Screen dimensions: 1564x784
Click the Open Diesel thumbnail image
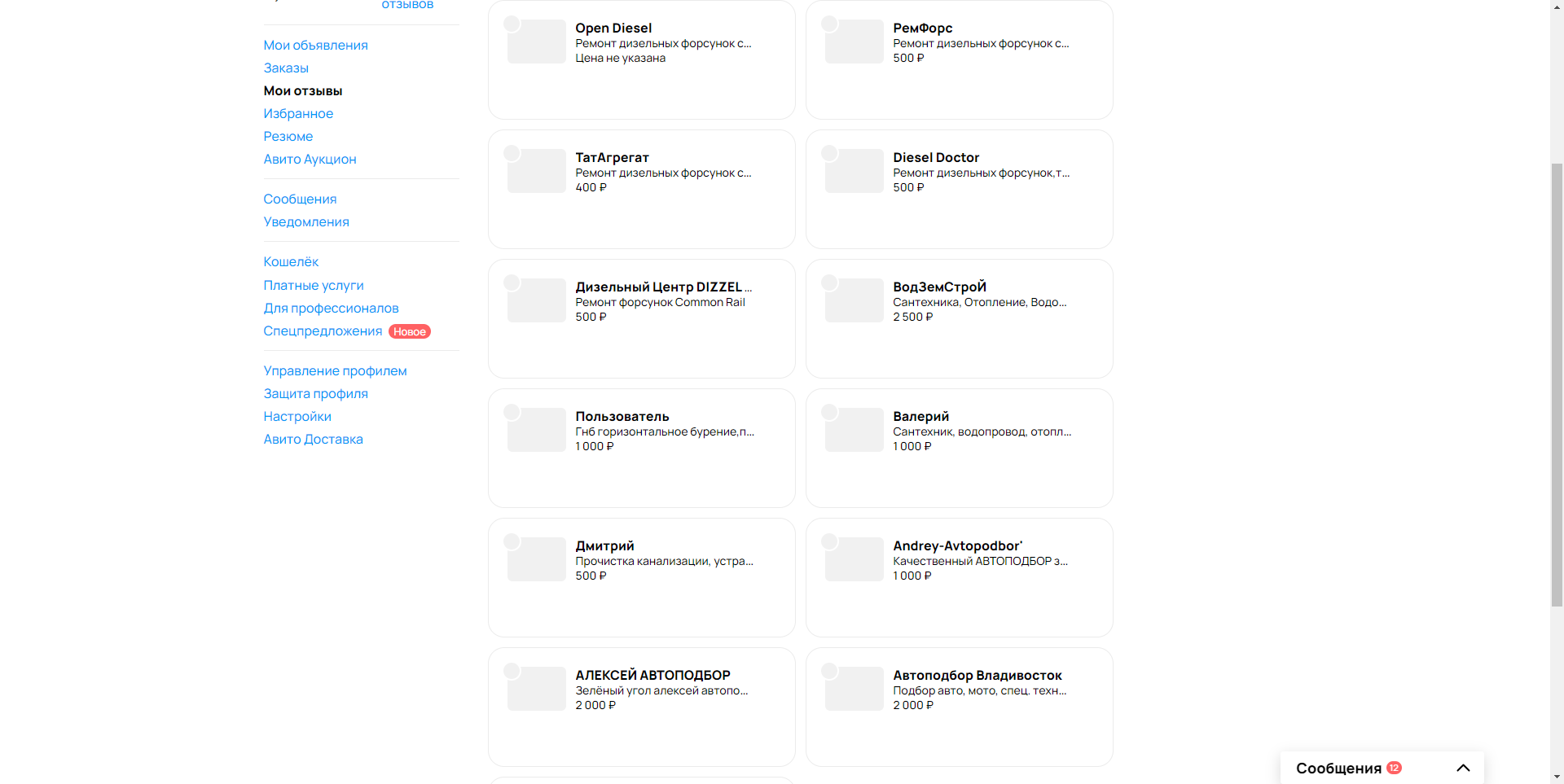(x=536, y=42)
